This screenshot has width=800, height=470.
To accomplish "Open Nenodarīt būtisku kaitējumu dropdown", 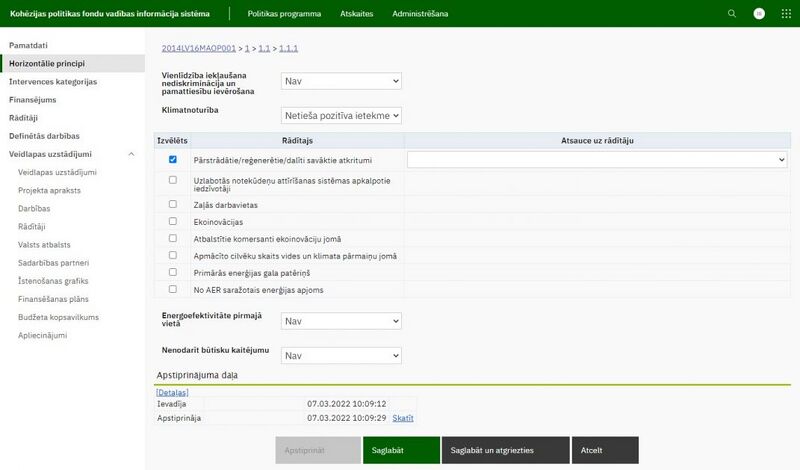I will click(x=341, y=356).
